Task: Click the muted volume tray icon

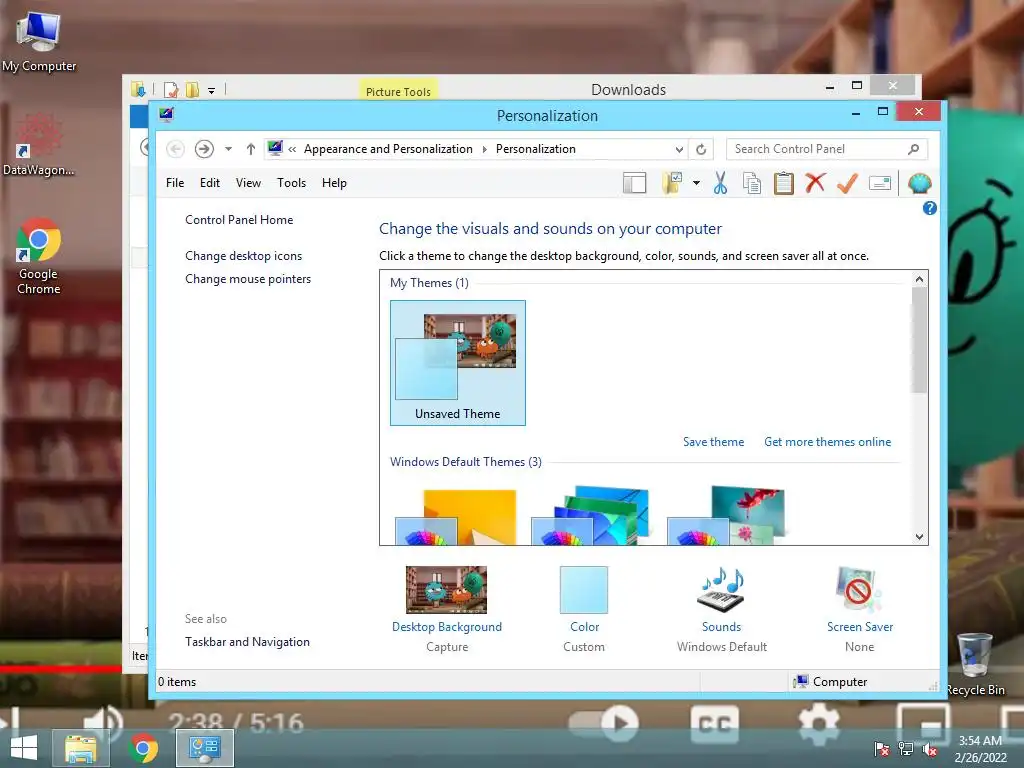Action: tap(929, 749)
